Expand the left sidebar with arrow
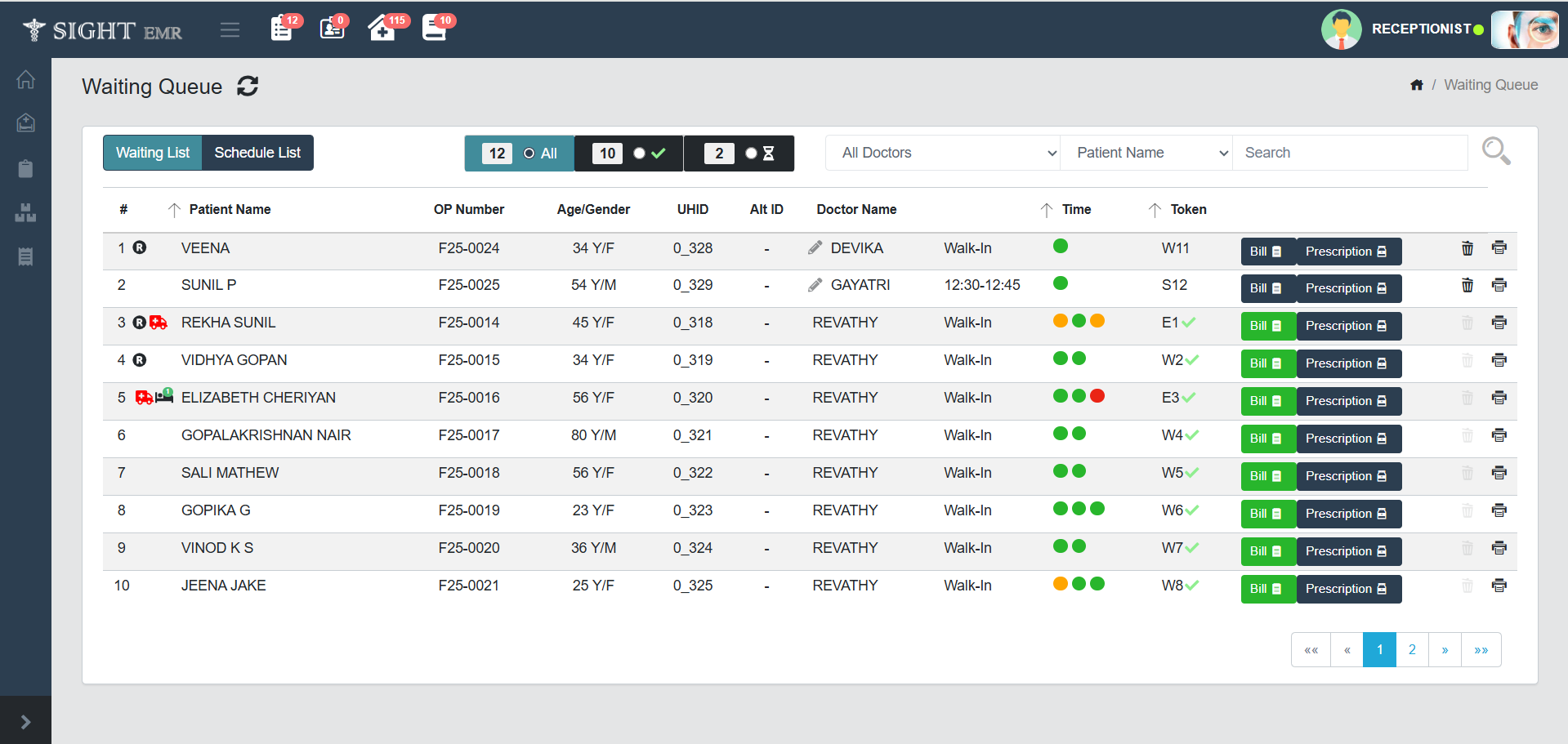This screenshot has width=1568, height=744. [x=25, y=721]
